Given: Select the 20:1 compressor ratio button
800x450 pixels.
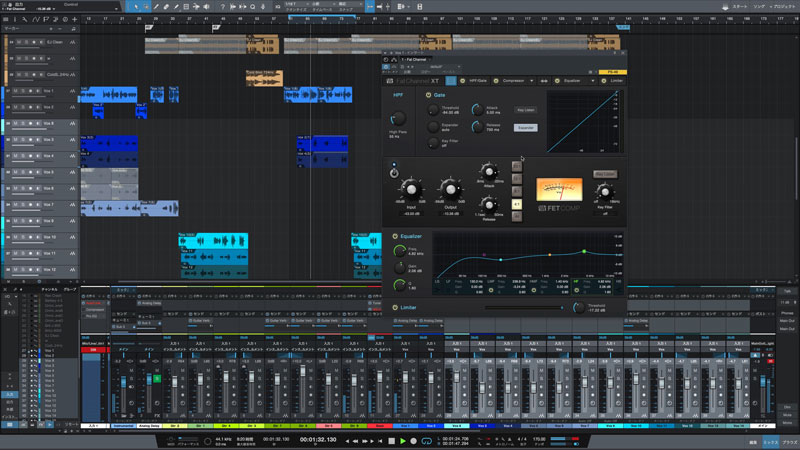Looking at the screenshot, I should click(517, 166).
